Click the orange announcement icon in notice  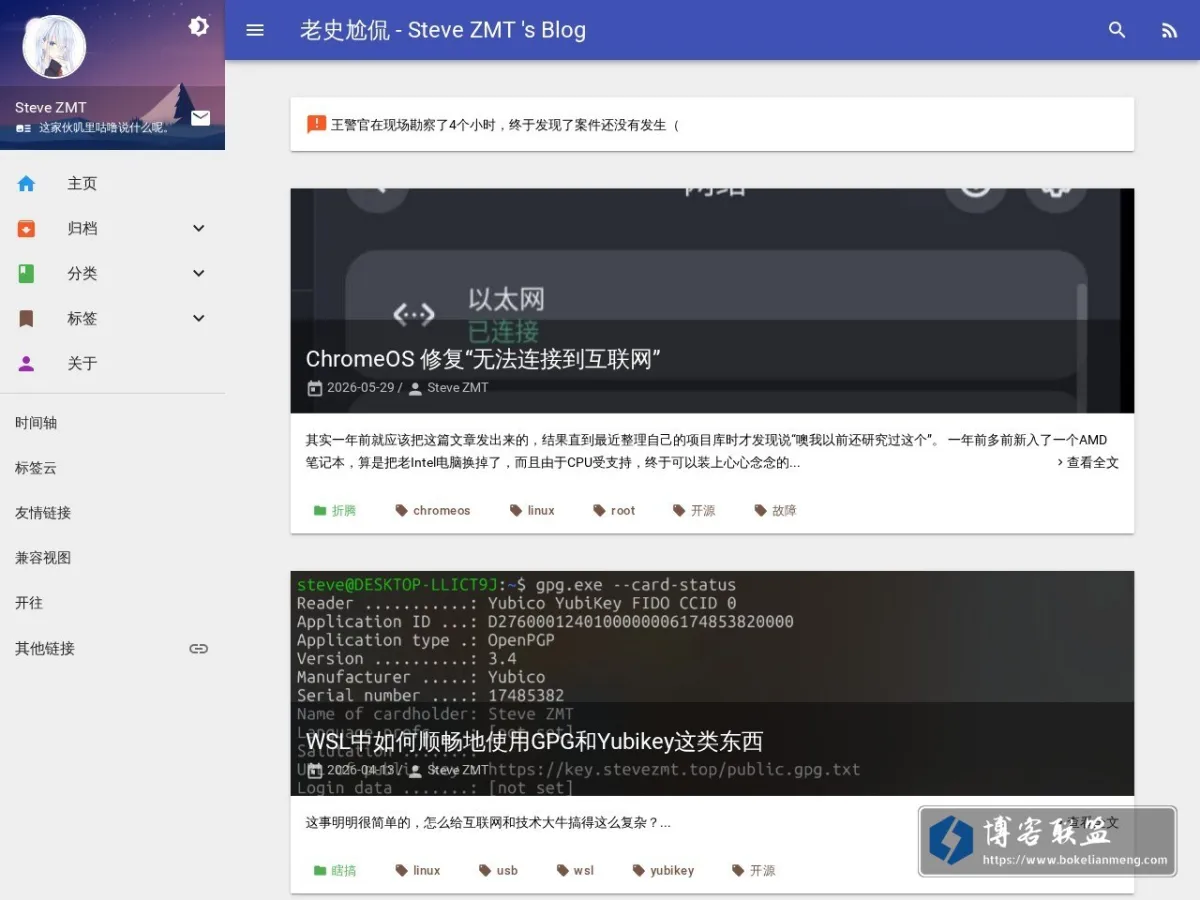(316, 124)
